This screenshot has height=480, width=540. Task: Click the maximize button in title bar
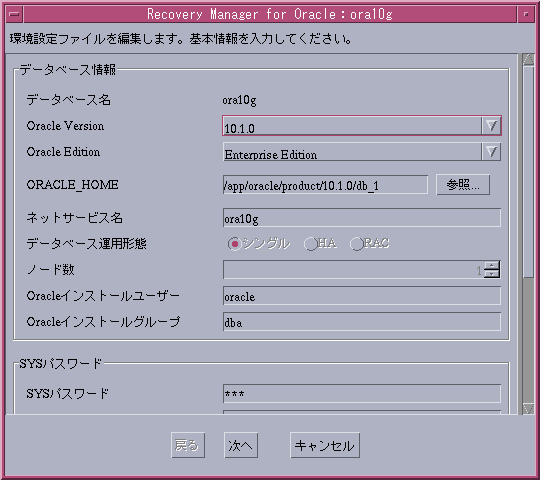[526, 14]
